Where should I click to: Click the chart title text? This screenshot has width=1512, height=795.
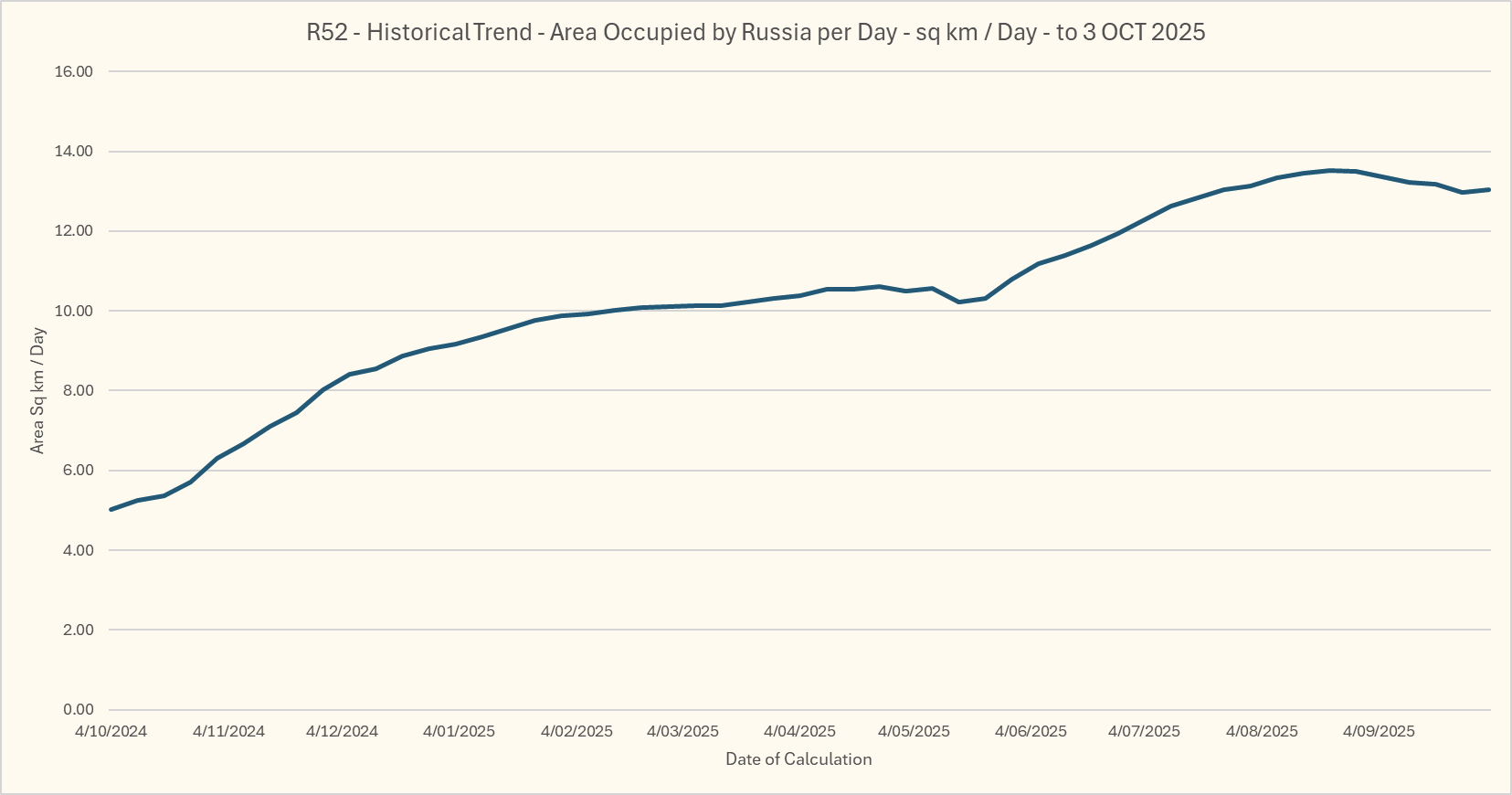(756, 33)
